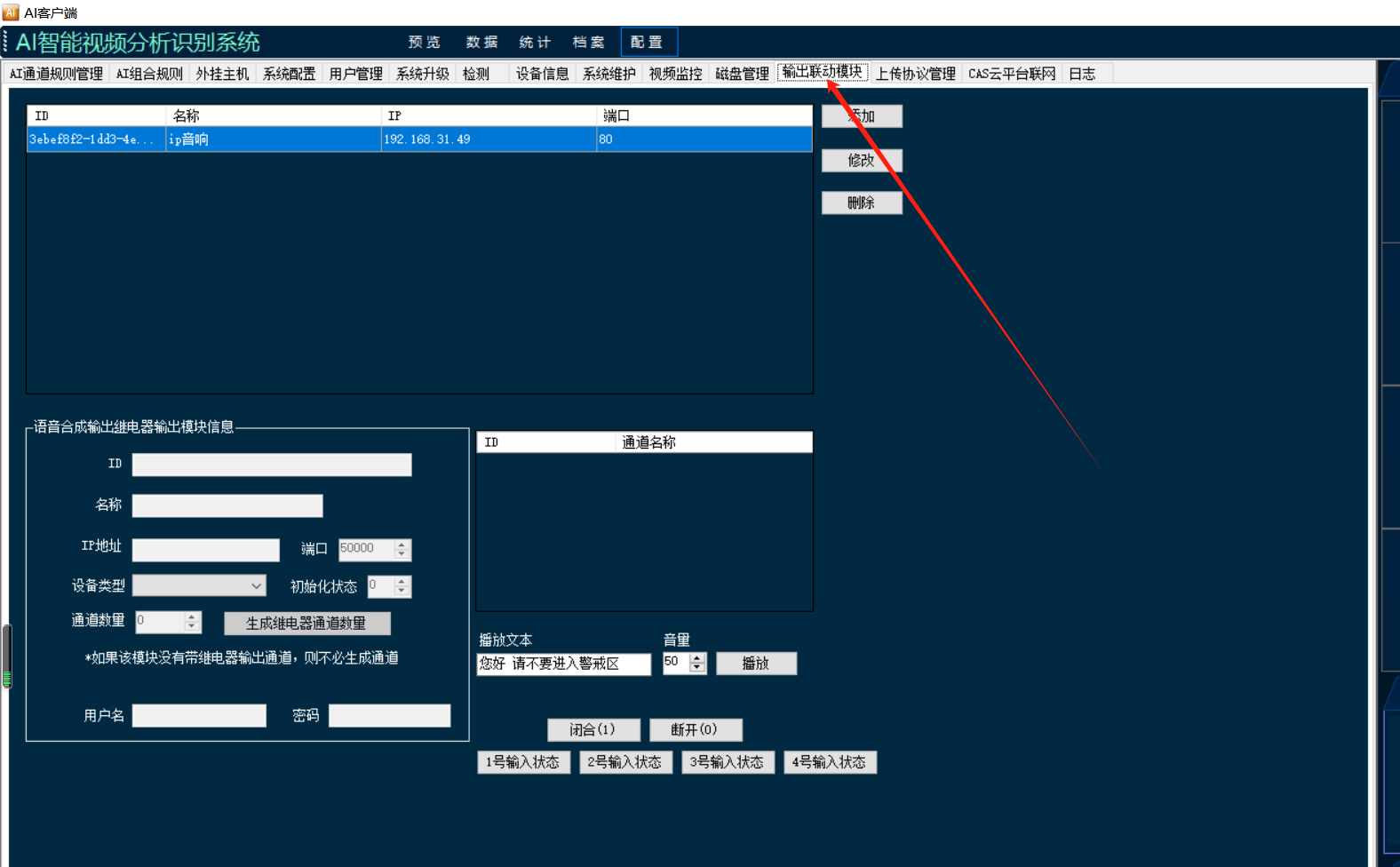This screenshot has width=1400, height=867.
Task: Open the 数据 menu
Action: click(481, 42)
